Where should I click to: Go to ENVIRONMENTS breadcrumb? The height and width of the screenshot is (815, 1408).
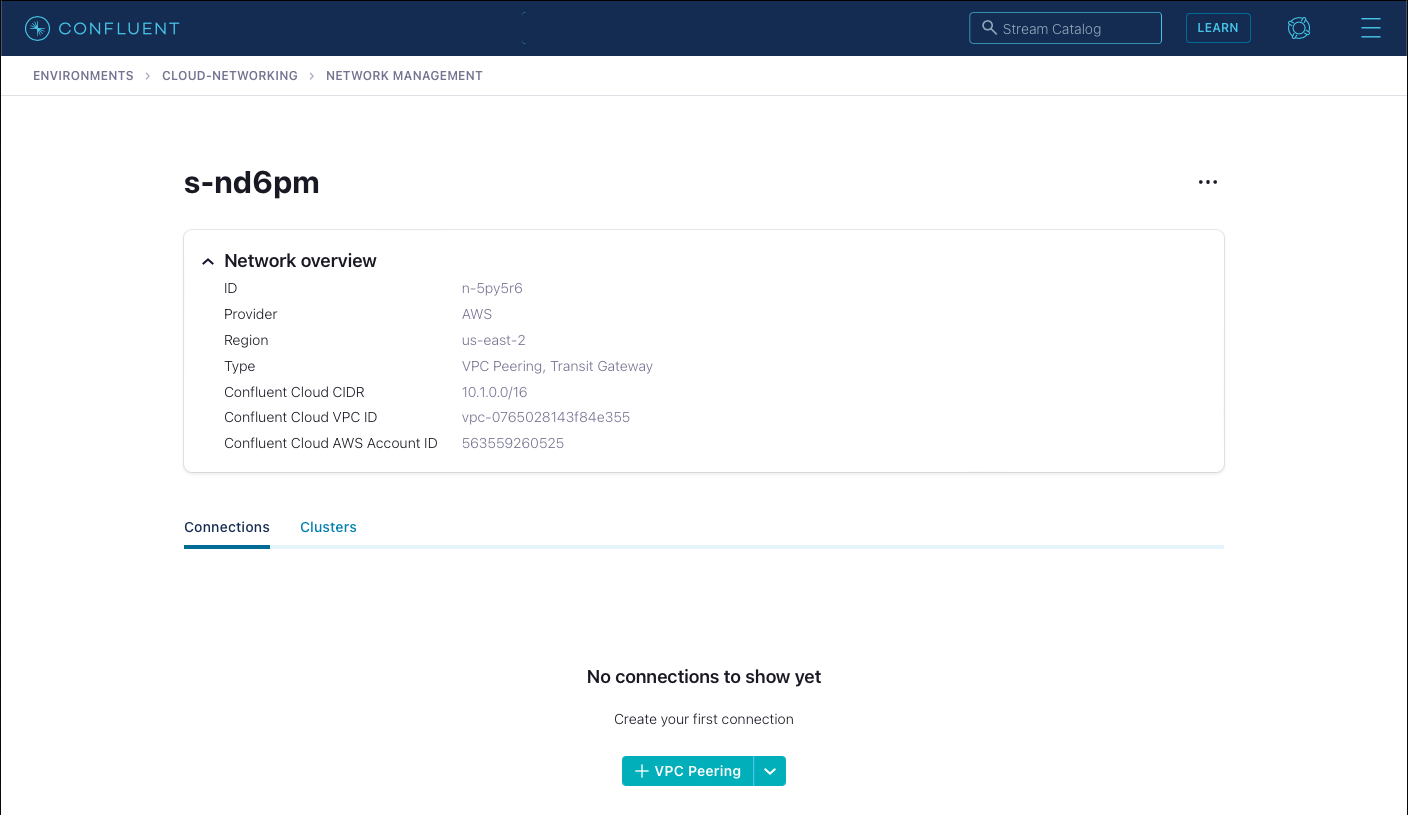pos(83,76)
